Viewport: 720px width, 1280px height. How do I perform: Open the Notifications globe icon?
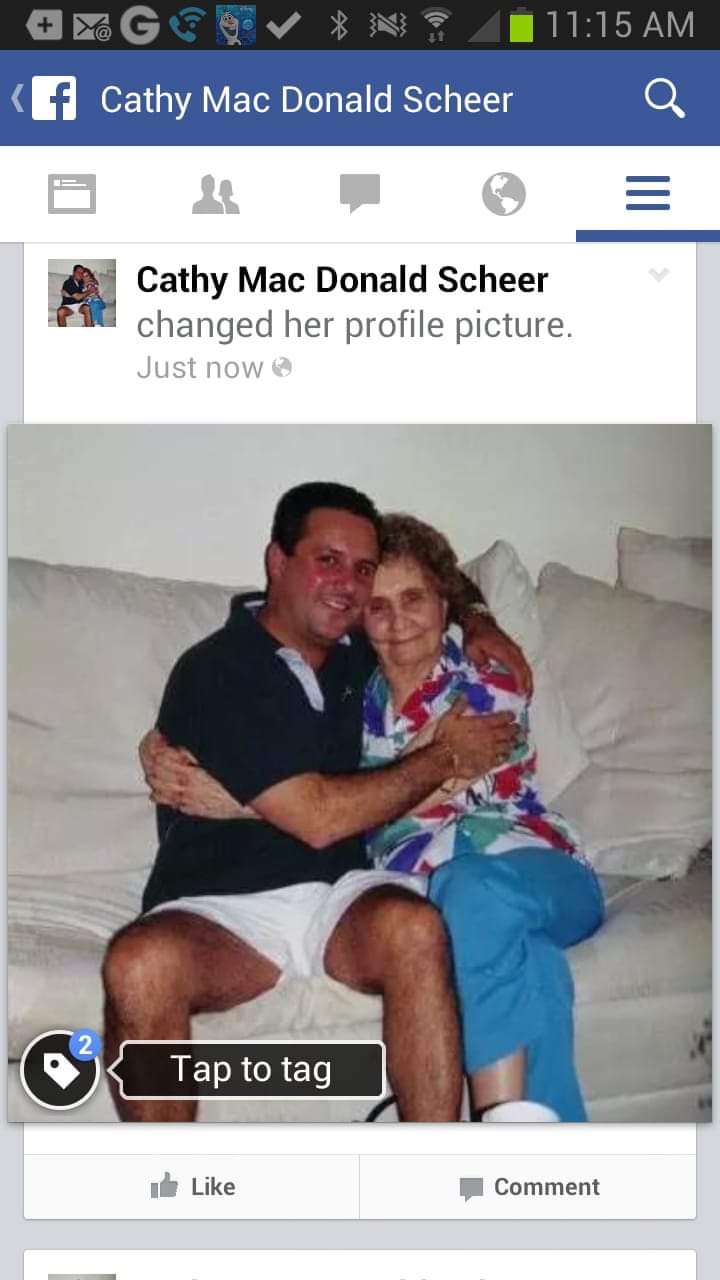[503, 194]
